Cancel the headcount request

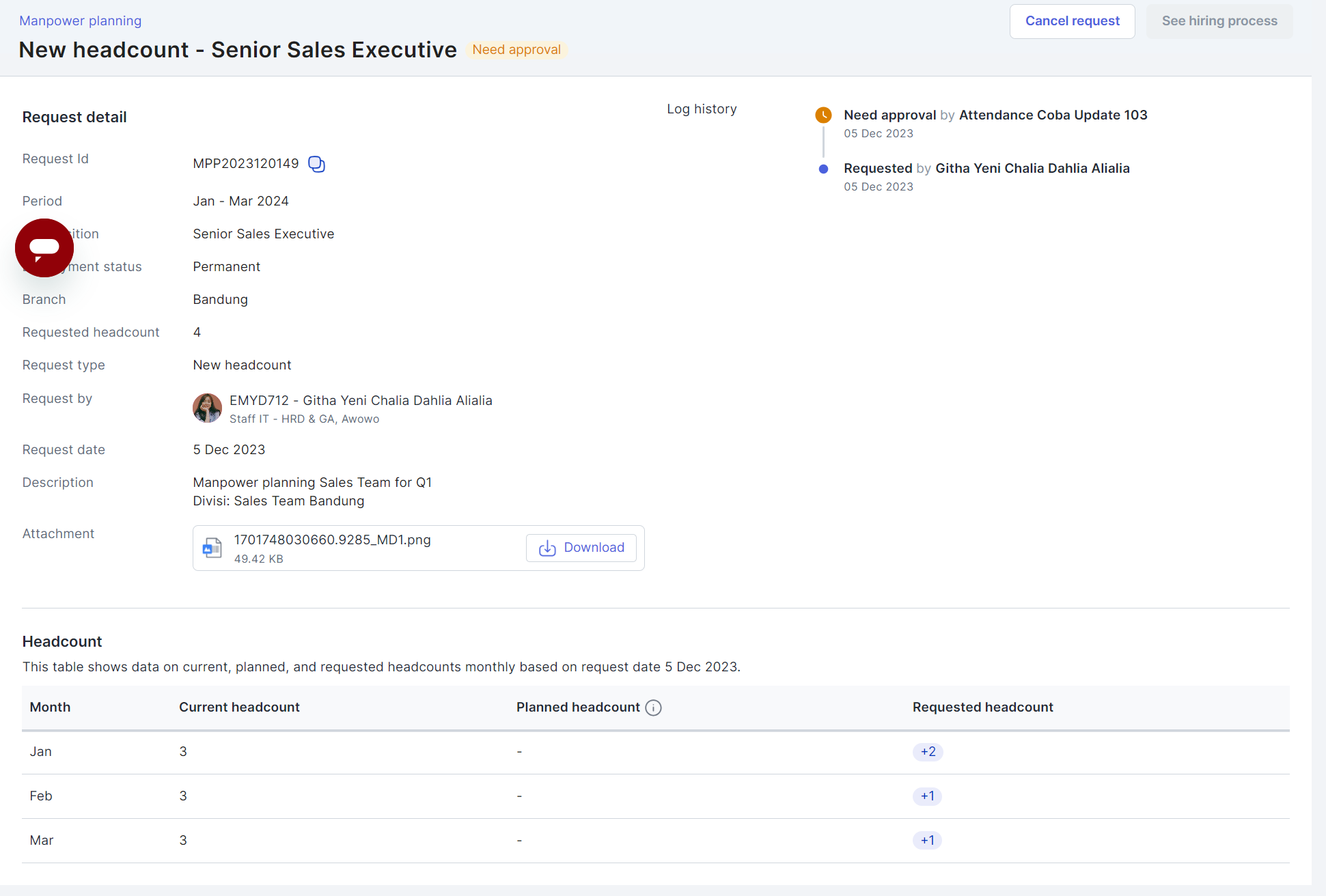click(x=1072, y=21)
